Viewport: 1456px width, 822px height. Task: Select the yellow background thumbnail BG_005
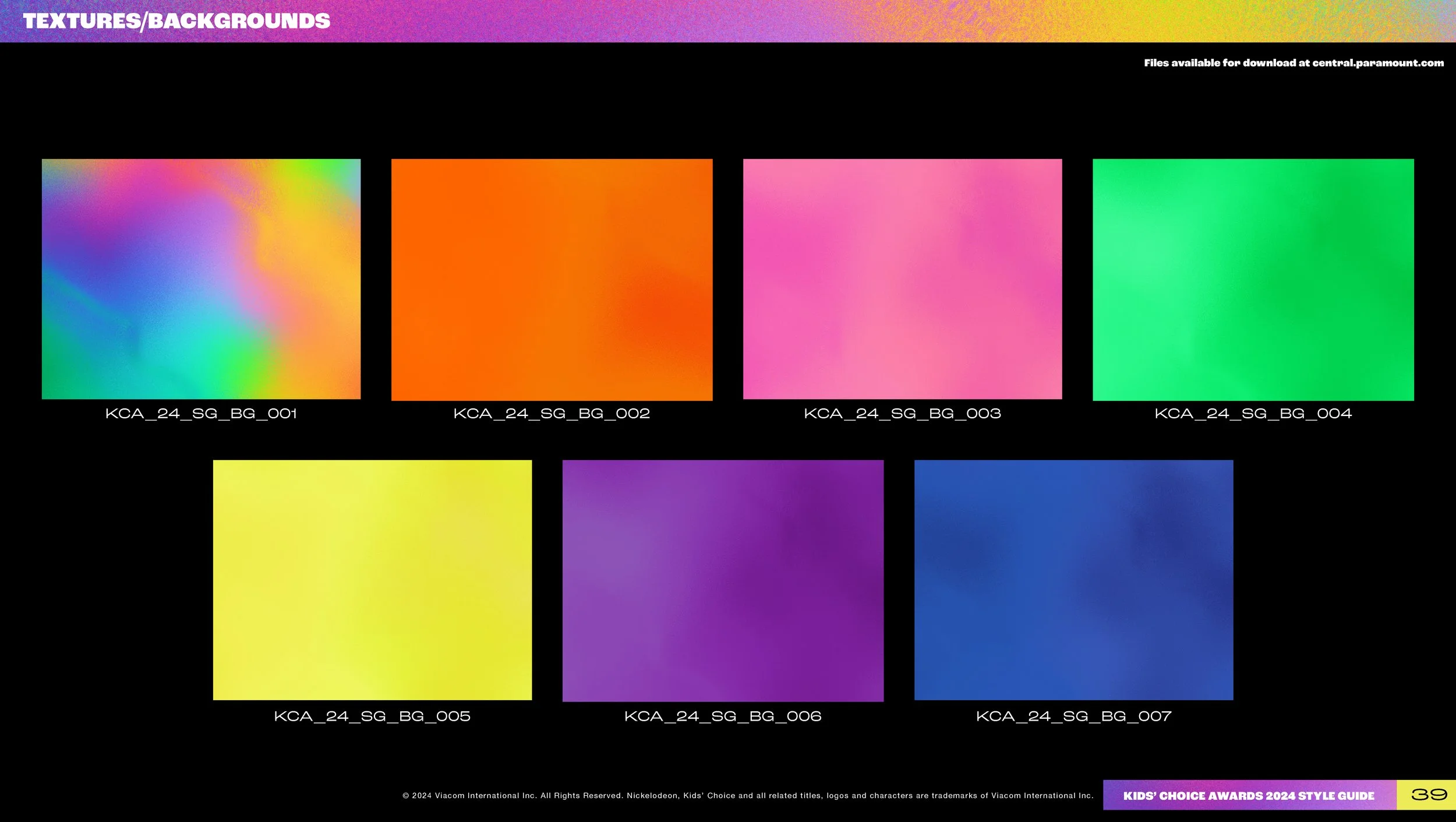372,580
